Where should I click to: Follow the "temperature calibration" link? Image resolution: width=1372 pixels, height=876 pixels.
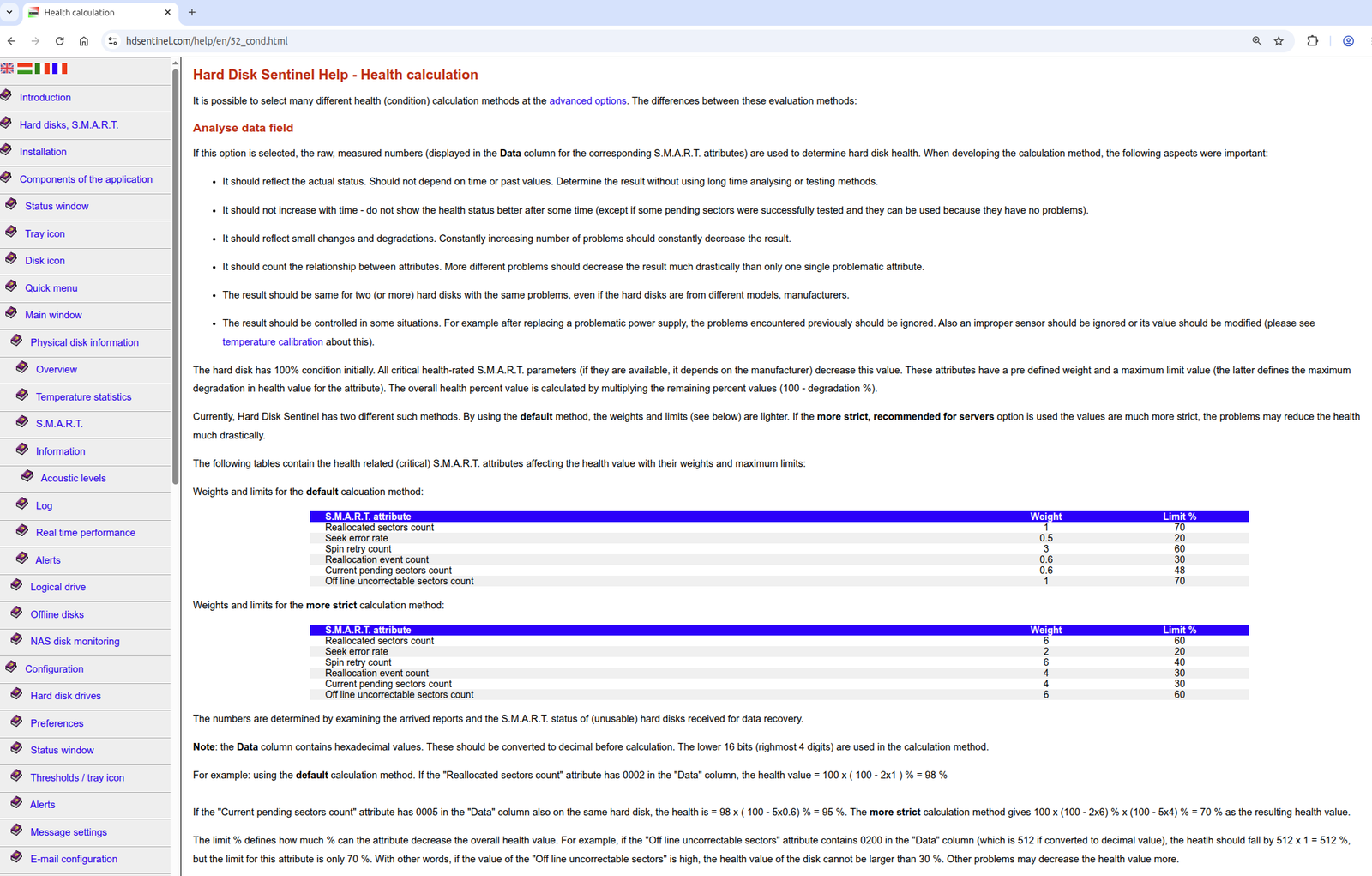[273, 342]
